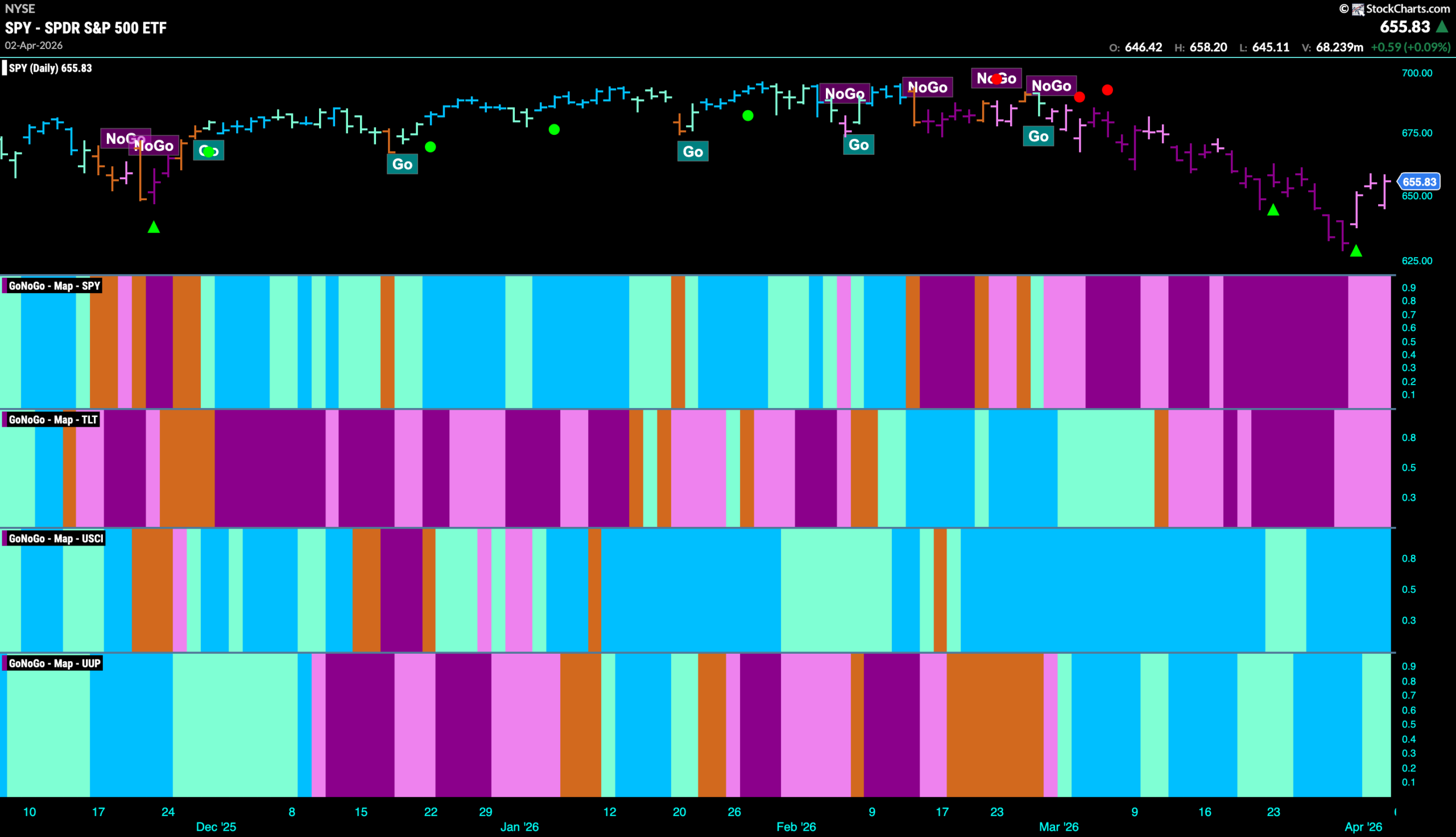Screen dimensions: 1456x837
Task: Click the SPY - SPDR S&P 500 ETF title
Action: tap(86, 27)
